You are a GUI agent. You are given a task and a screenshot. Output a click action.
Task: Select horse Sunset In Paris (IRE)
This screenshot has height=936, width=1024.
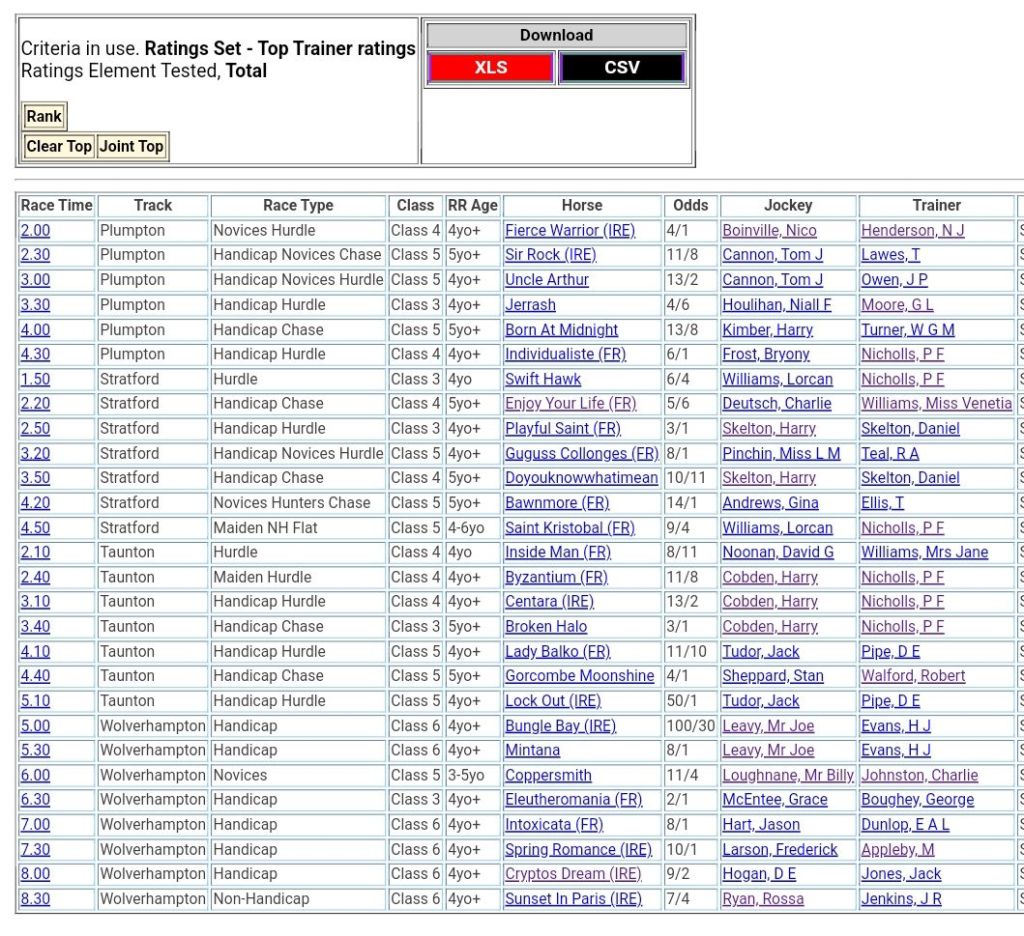click(x=573, y=898)
